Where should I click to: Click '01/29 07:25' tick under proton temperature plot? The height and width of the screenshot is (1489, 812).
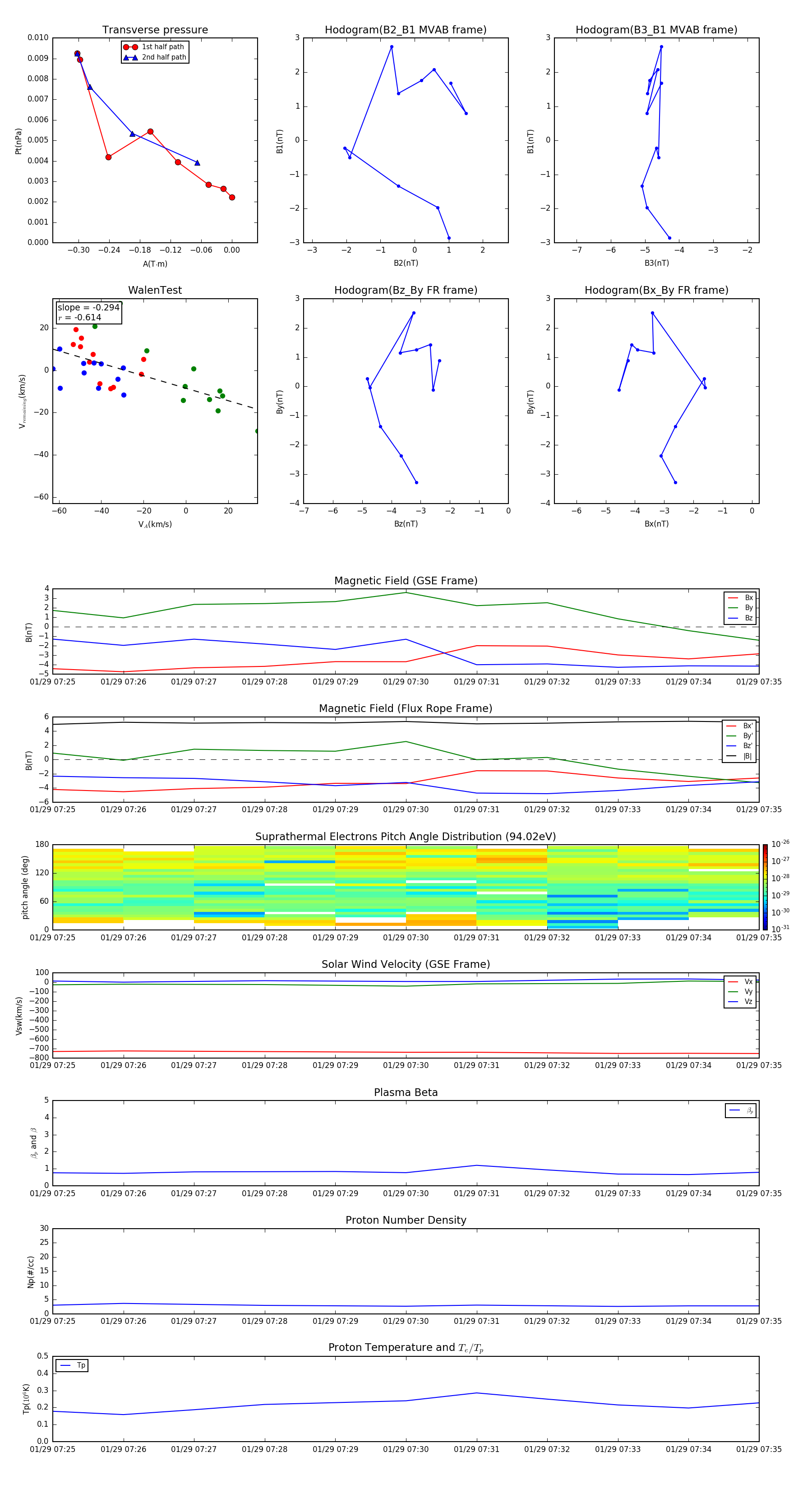(53, 1449)
